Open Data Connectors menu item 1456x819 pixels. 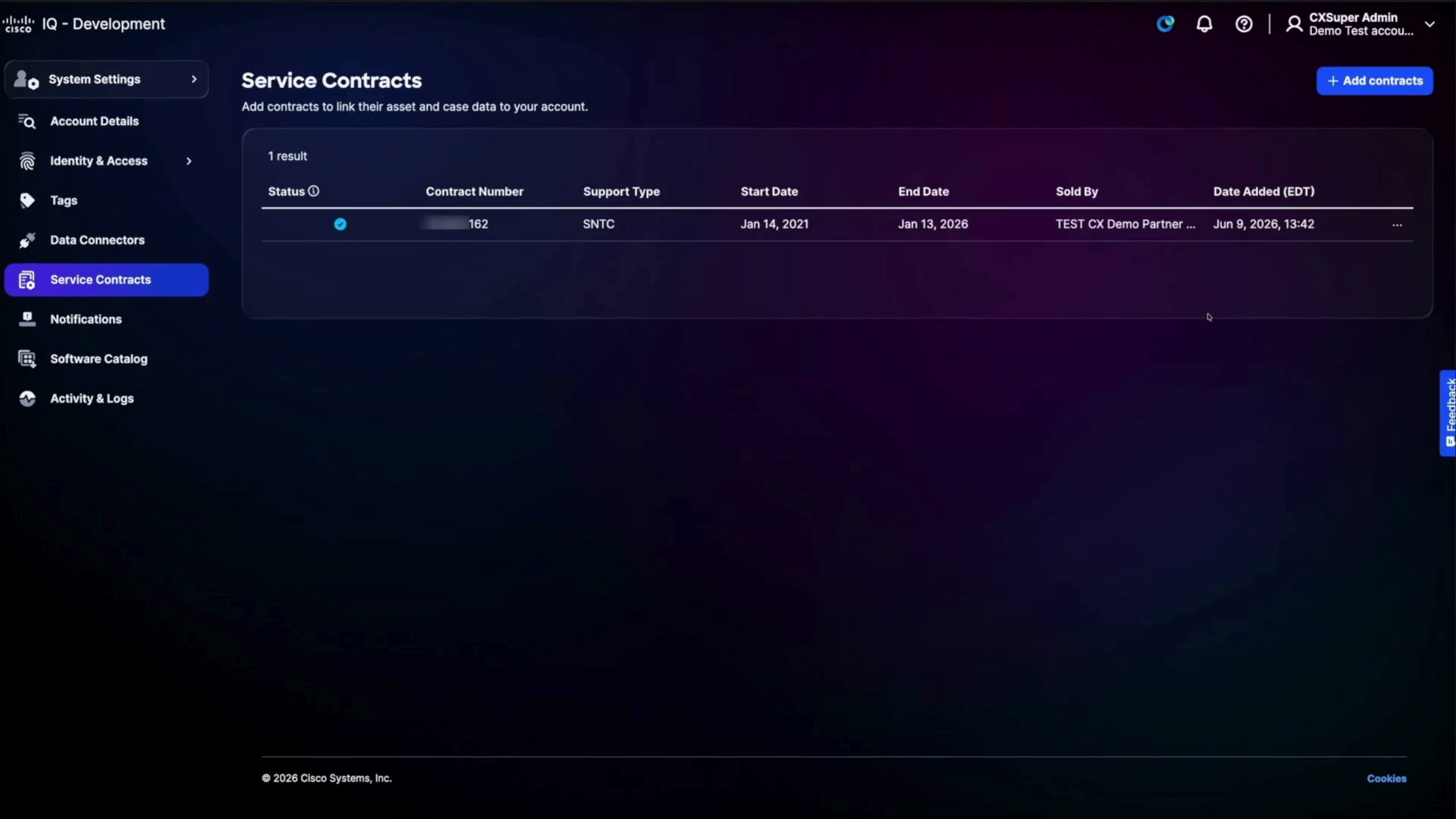point(106,240)
